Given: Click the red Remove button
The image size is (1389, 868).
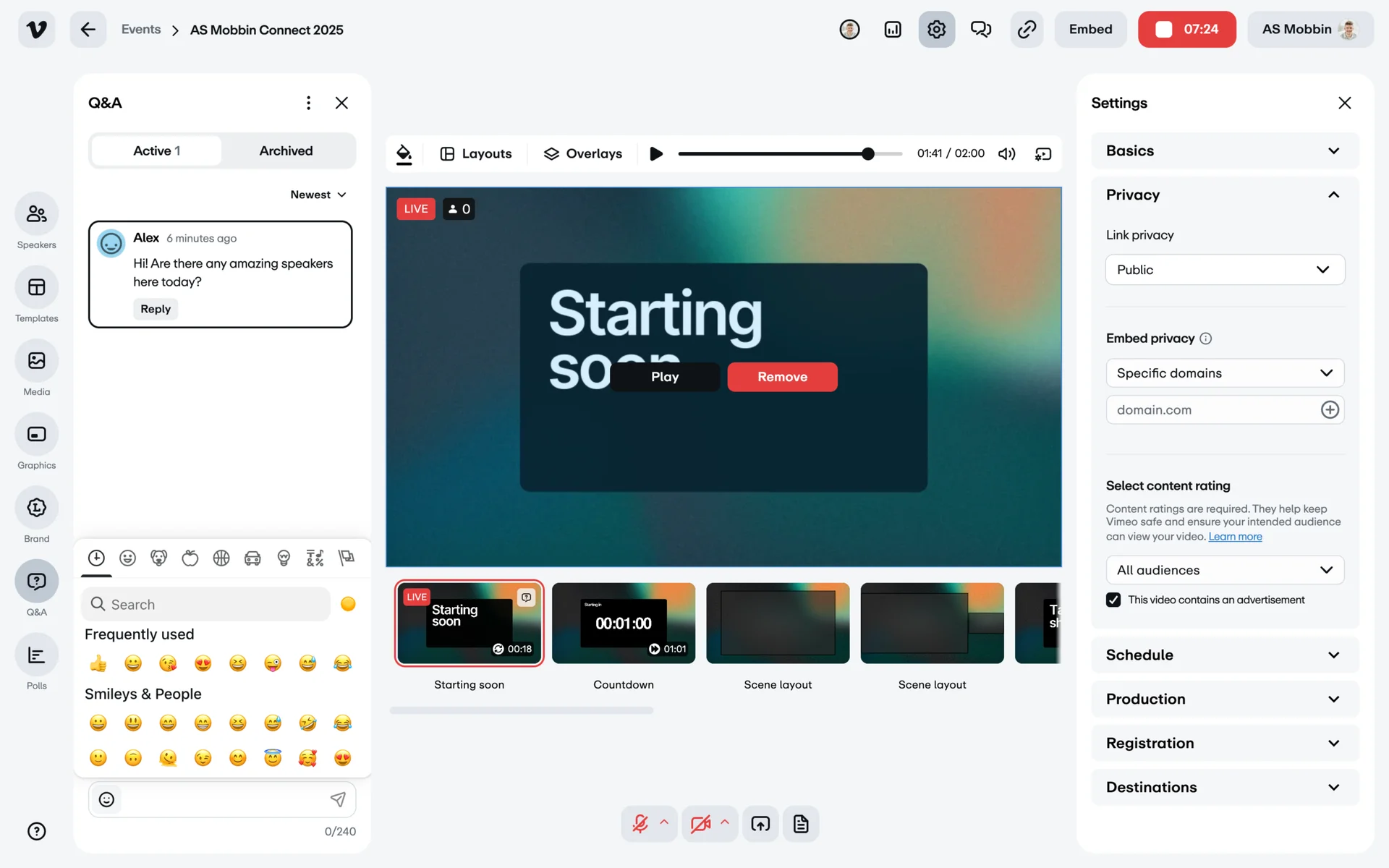Looking at the screenshot, I should [782, 377].
